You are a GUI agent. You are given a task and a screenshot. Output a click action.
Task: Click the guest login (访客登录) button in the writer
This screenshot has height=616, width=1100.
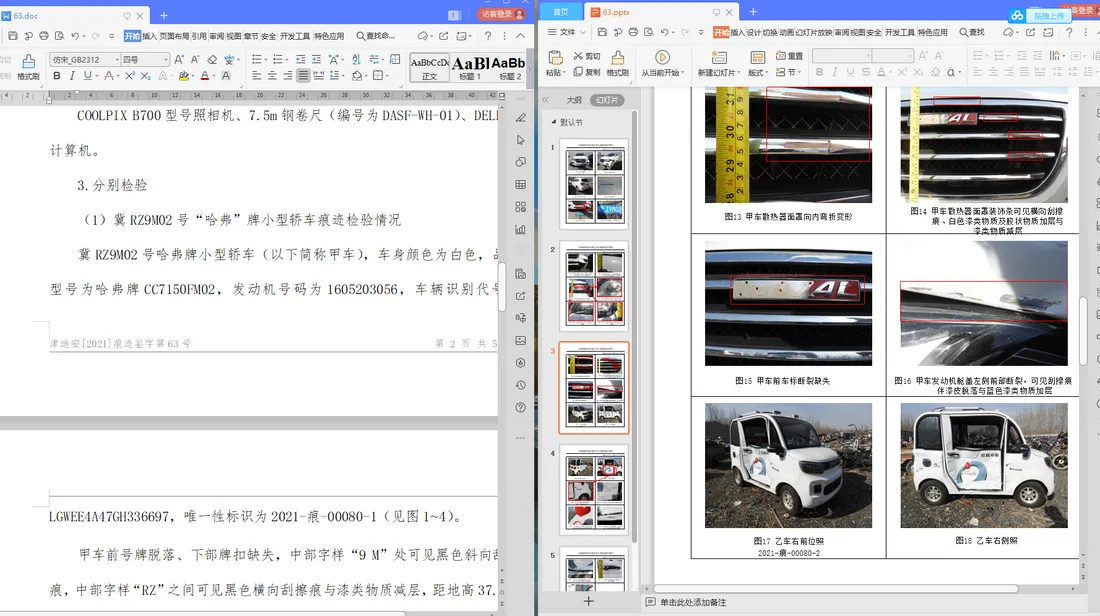[x=502, y=14]
